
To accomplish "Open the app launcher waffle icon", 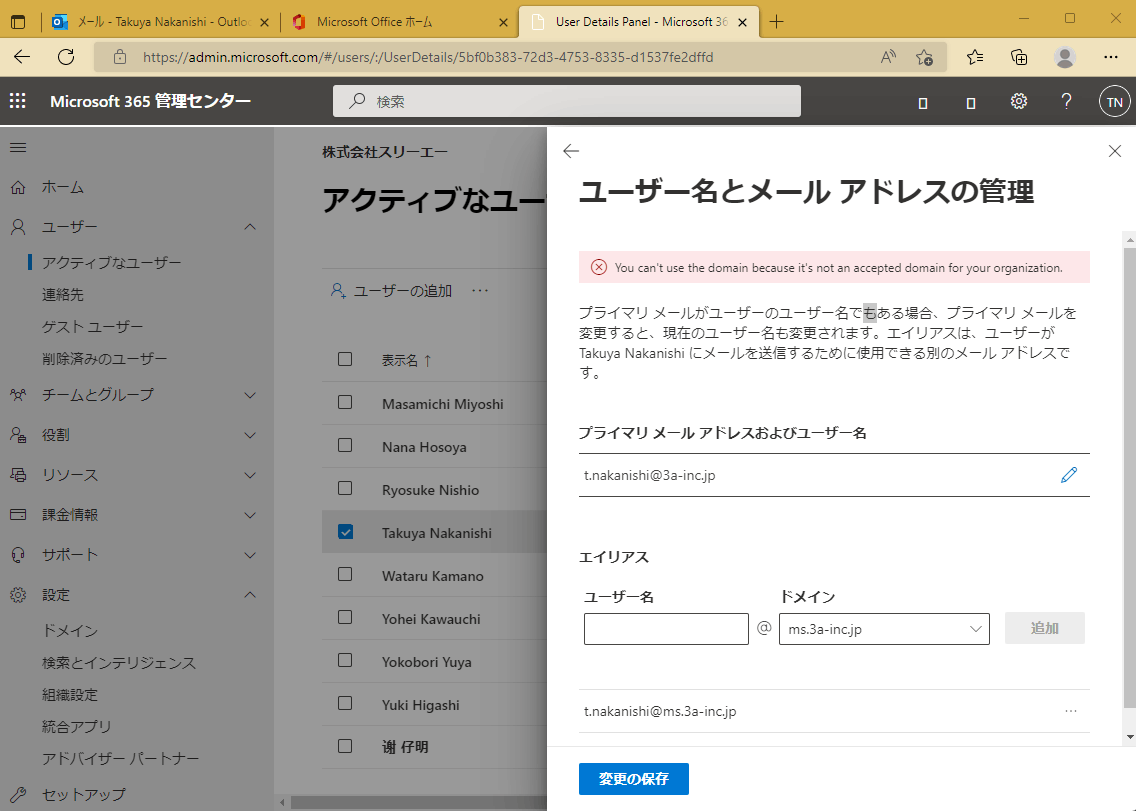I will (17, 101).
